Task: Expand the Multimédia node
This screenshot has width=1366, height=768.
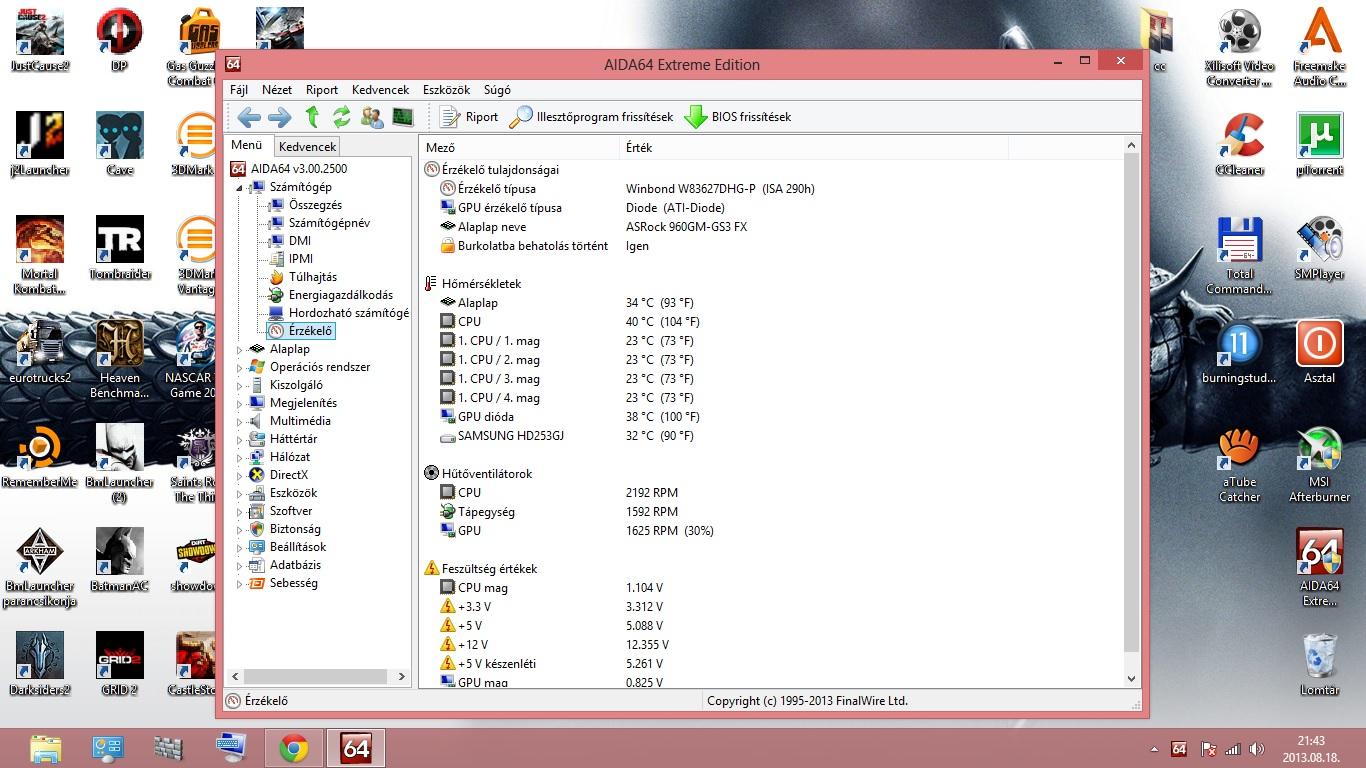Action: (240, 421)
